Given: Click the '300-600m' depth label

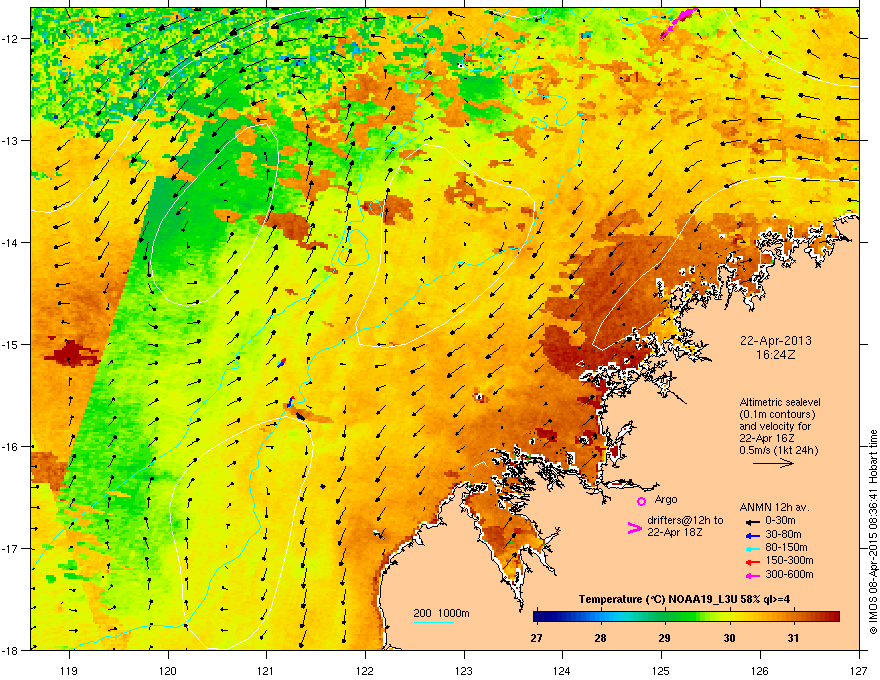Looking at the screenshot, I should 789,575.
